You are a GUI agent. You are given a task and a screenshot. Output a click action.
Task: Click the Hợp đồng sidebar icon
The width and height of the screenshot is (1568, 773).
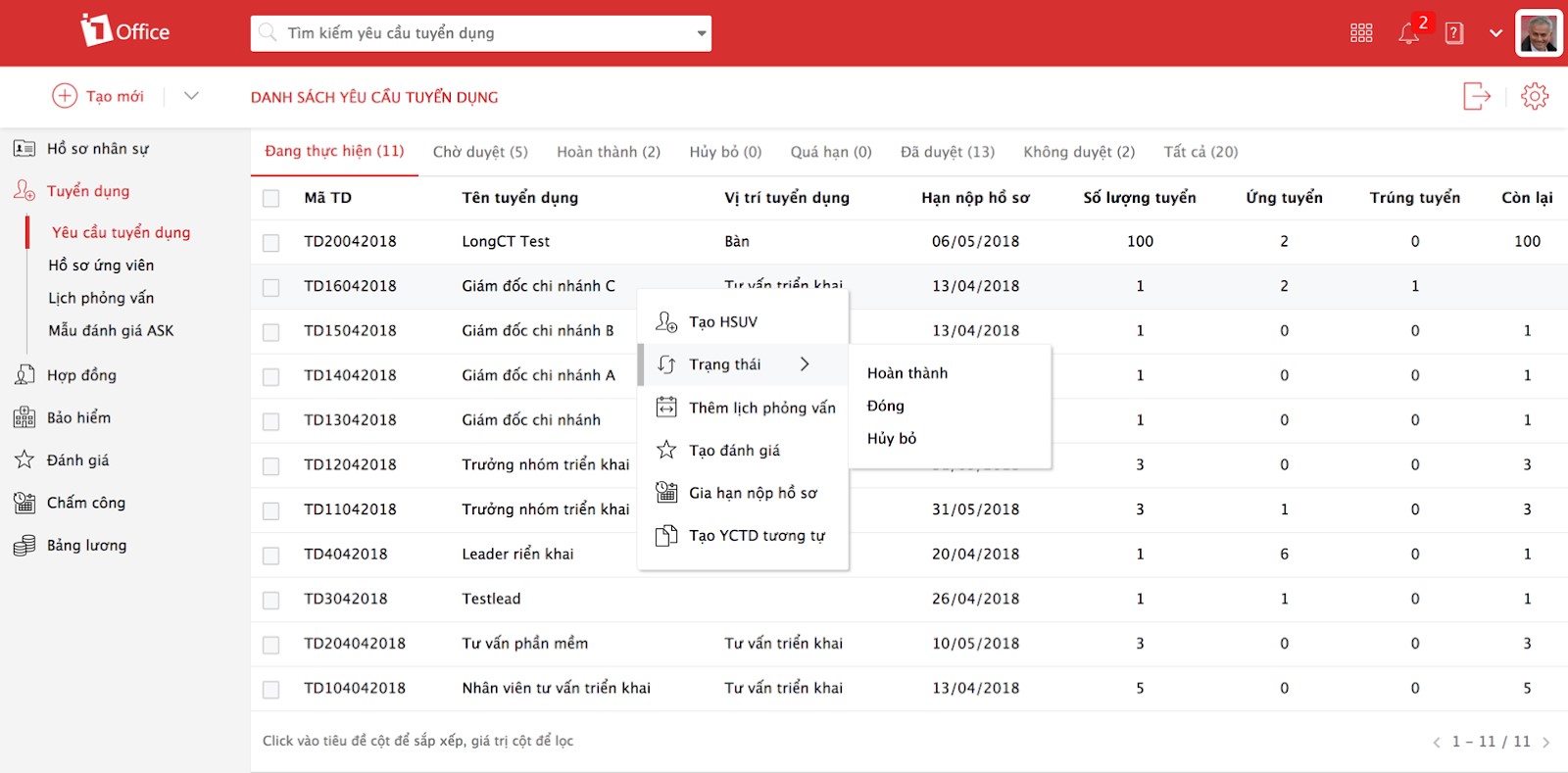click(24, 374)
